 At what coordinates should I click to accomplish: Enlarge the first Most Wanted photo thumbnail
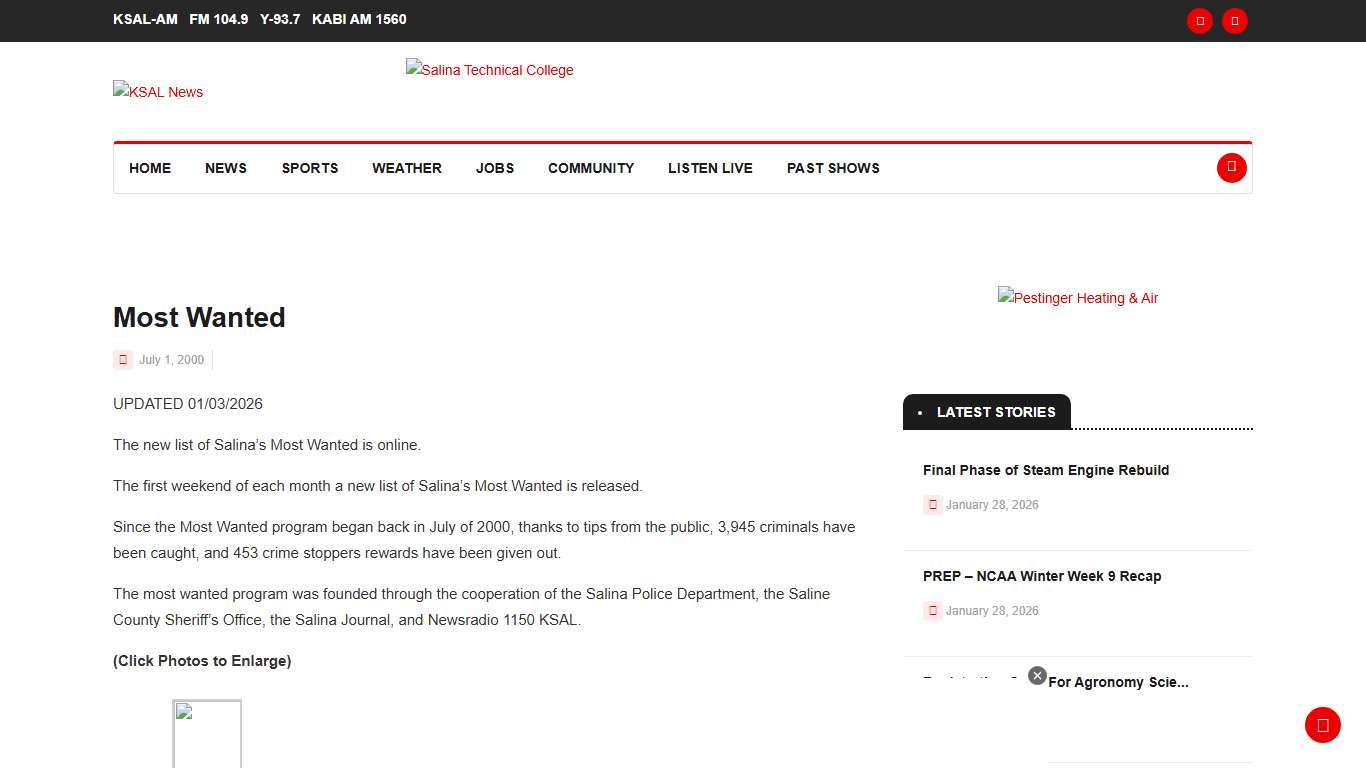pyautogui.click(x=207, y=734)
